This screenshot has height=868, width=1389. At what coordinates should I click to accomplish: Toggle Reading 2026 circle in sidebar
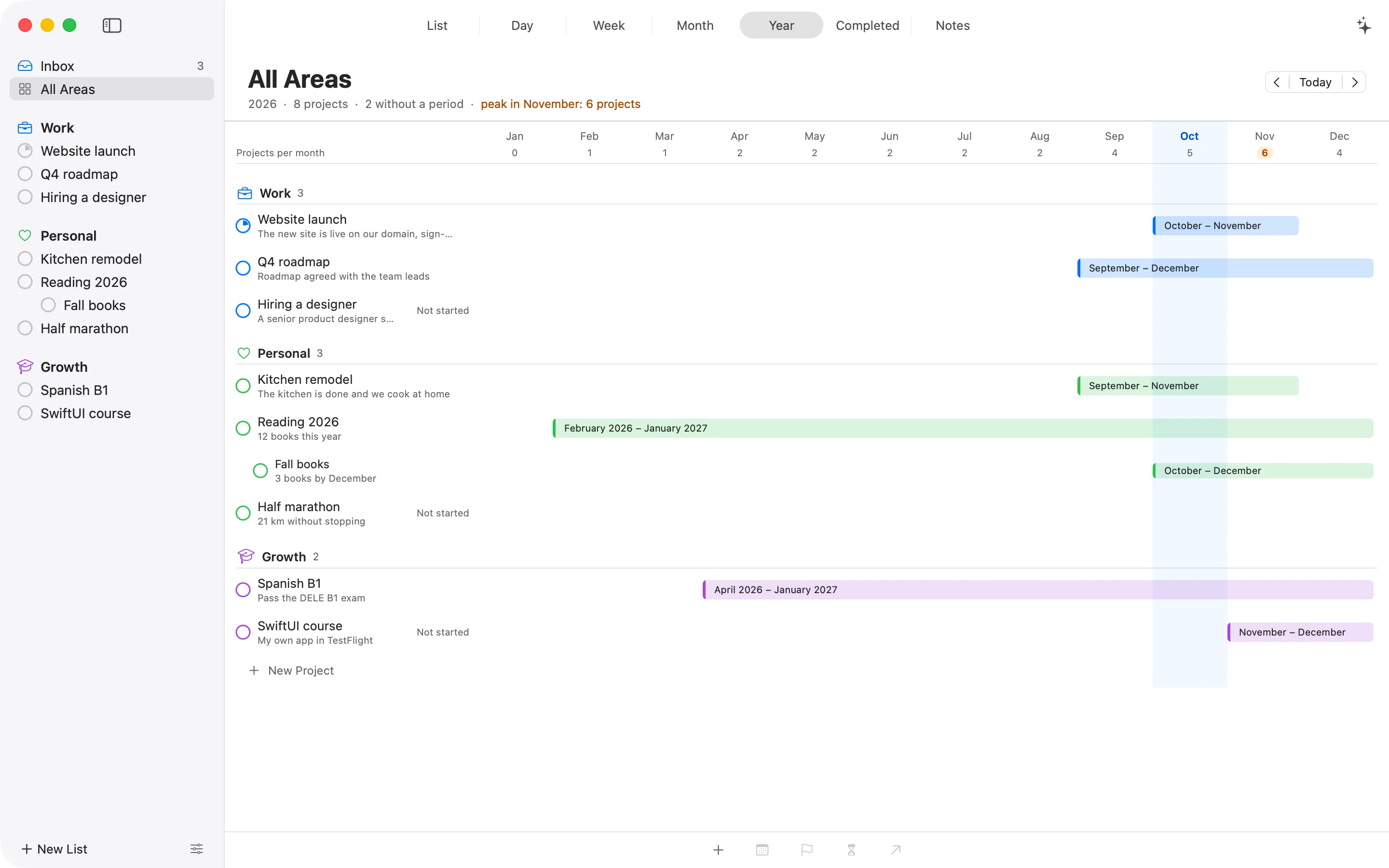[25, 282]
